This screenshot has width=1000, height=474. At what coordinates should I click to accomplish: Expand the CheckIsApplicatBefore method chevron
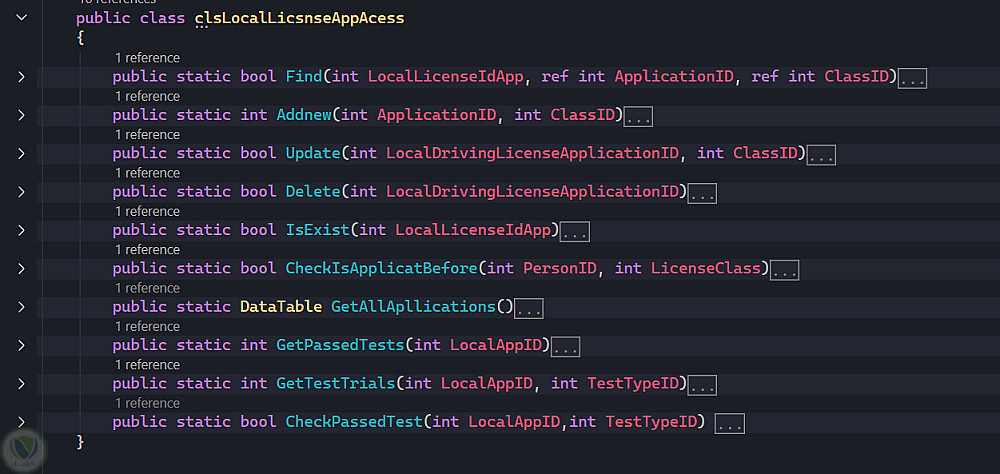(22, 269)
